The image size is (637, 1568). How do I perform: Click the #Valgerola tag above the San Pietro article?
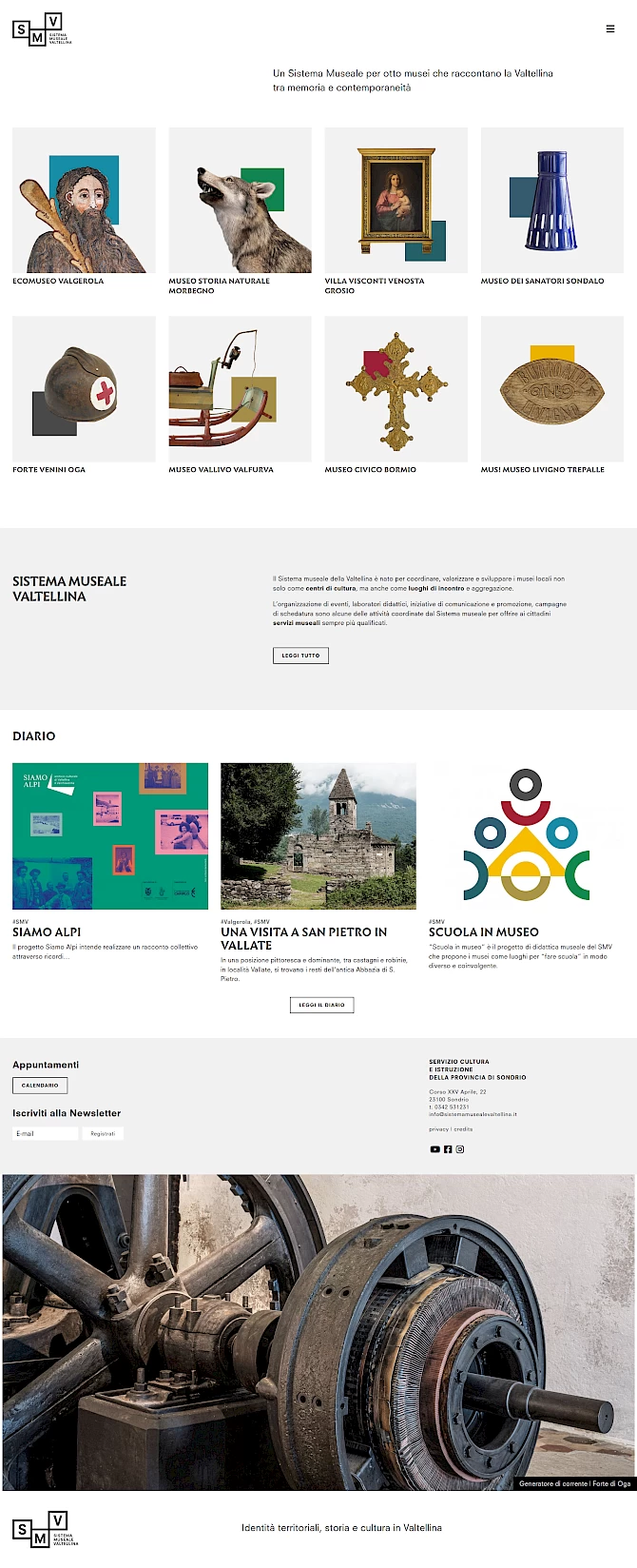235,921
